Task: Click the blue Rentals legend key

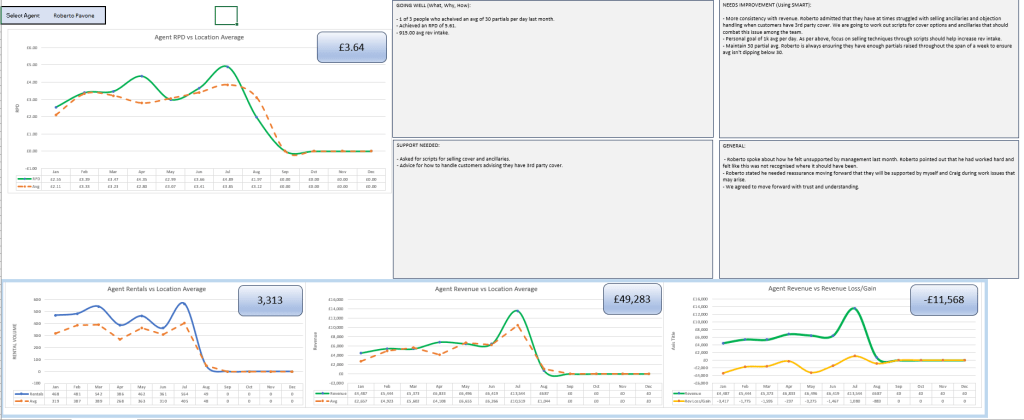Action: 22,395
